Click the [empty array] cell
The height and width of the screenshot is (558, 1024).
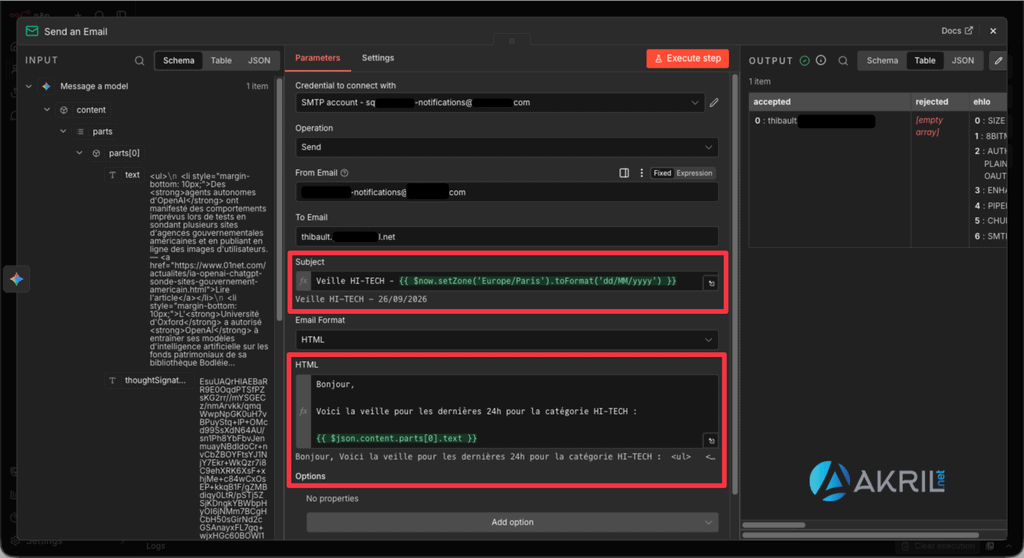click(x=929, y=126)
